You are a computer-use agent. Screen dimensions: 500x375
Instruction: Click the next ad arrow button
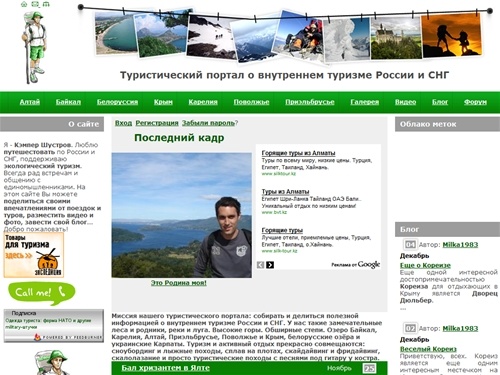coord(270,265)
